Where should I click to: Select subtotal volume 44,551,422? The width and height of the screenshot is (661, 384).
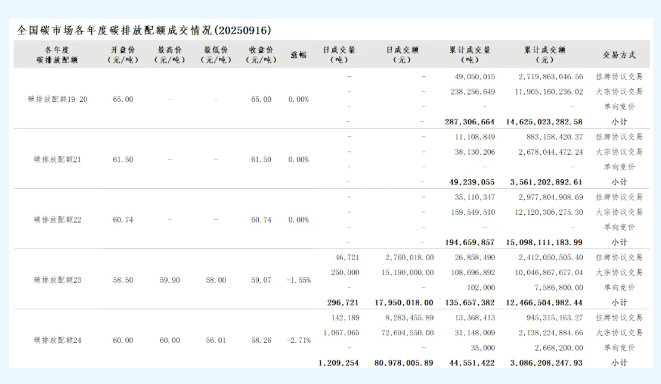tap(472, 363)
